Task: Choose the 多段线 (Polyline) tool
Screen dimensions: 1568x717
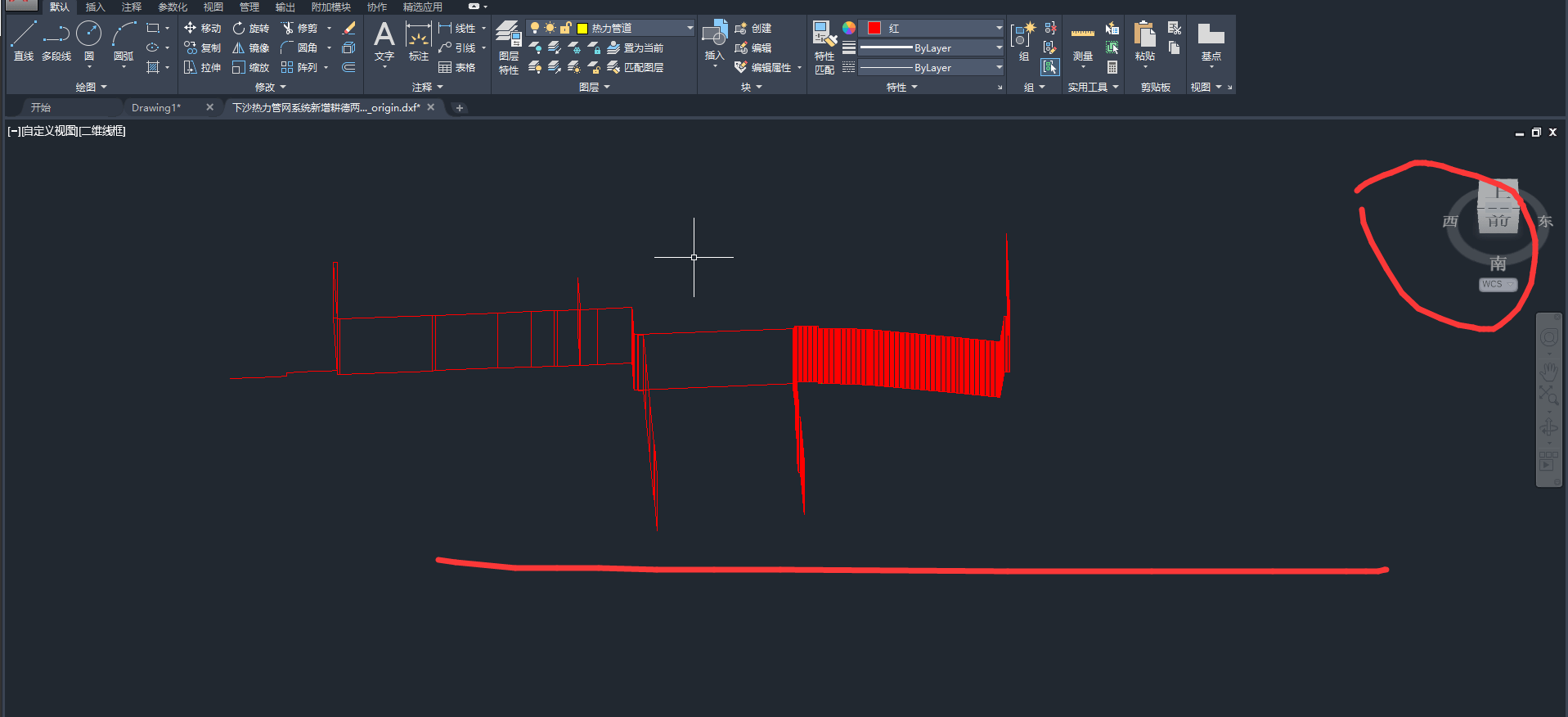Action: (56, 41)
